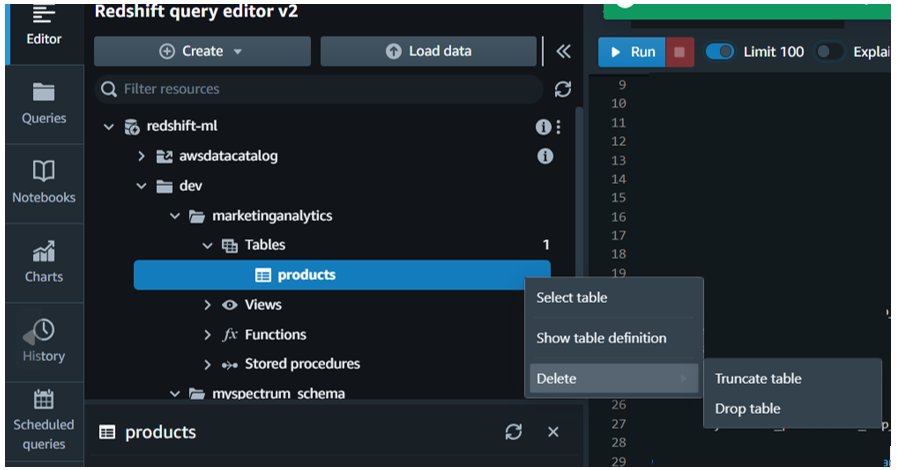Click the Filter resources search field
The image size is (897, 470).
click(x=320, y=89)
